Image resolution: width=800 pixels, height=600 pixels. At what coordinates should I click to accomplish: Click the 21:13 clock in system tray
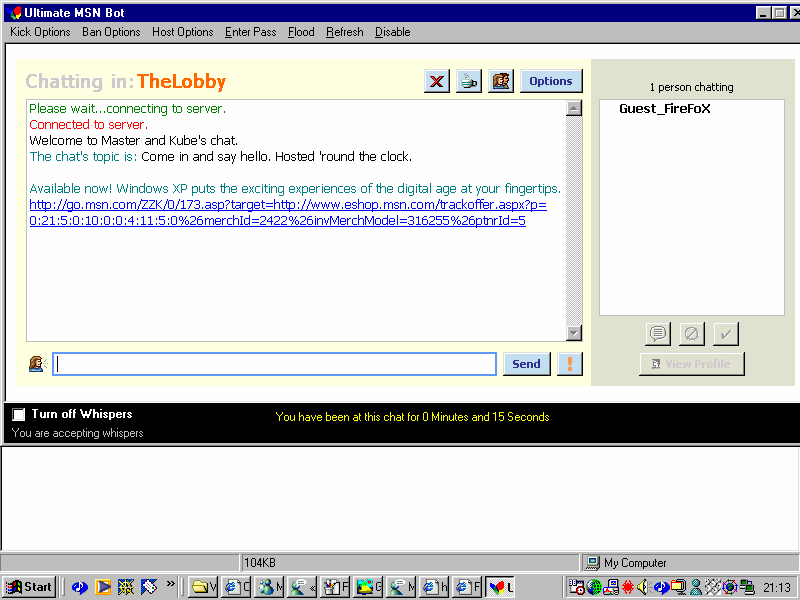coord(777,588)
